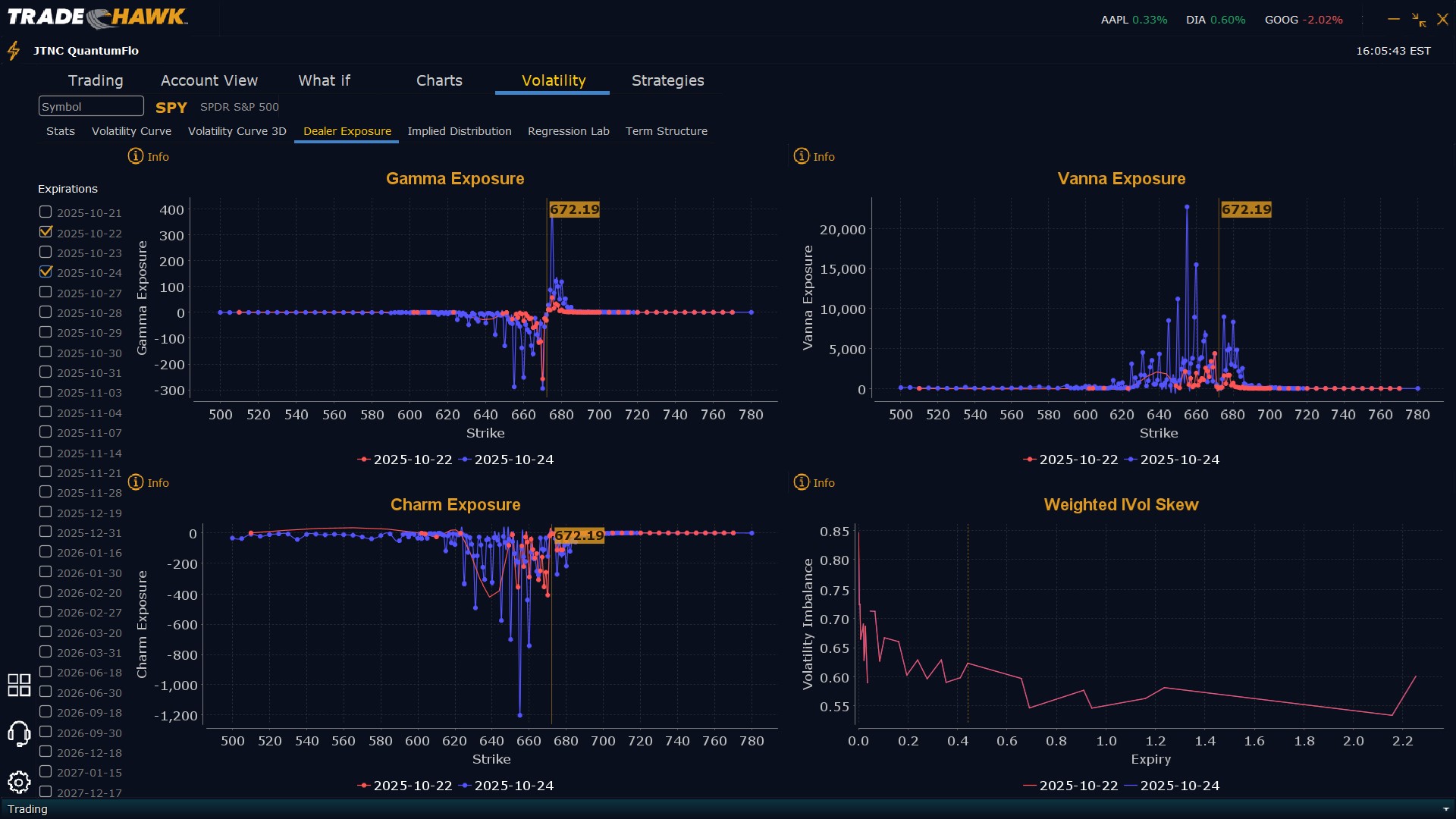Click the shrink window arrows icon
The image size is (1456, 819).
1419,20
